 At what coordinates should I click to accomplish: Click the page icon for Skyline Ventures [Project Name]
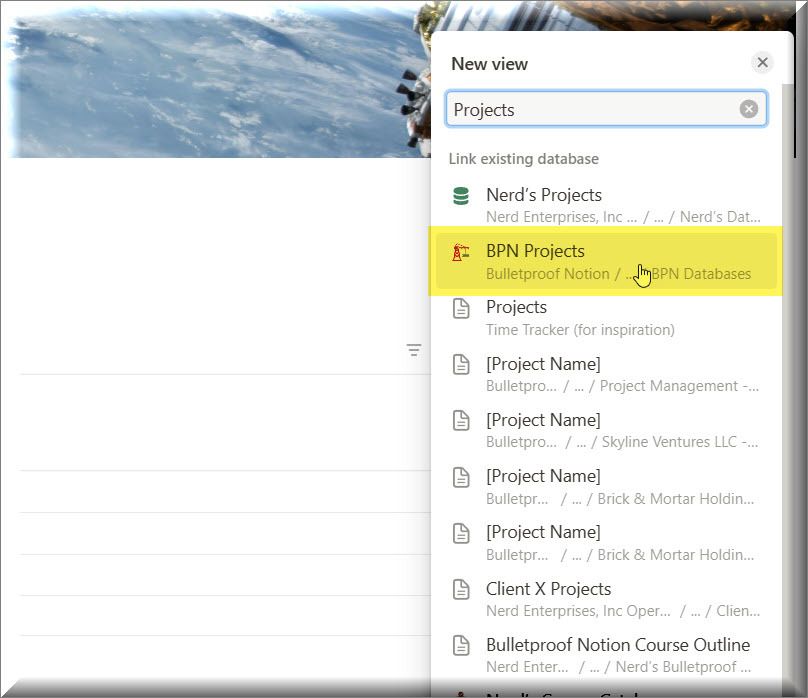461,420
